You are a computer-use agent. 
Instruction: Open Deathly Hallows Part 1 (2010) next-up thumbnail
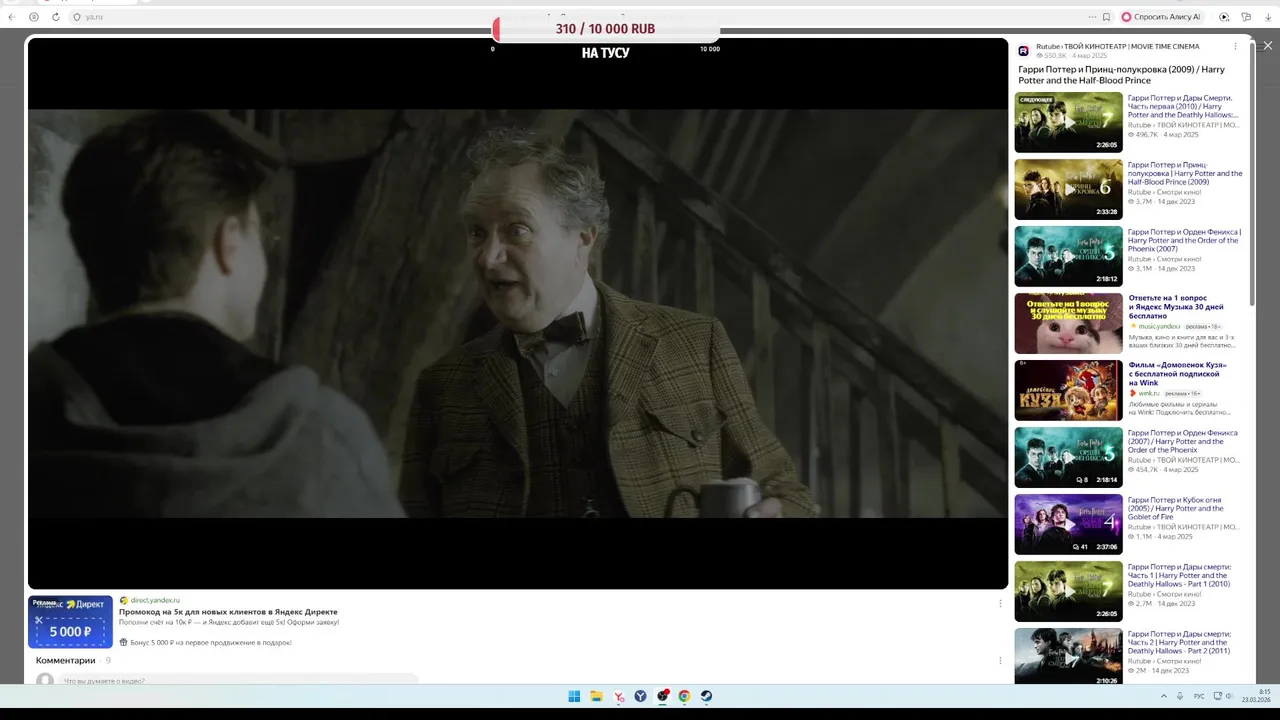[x=1068, y=122]
